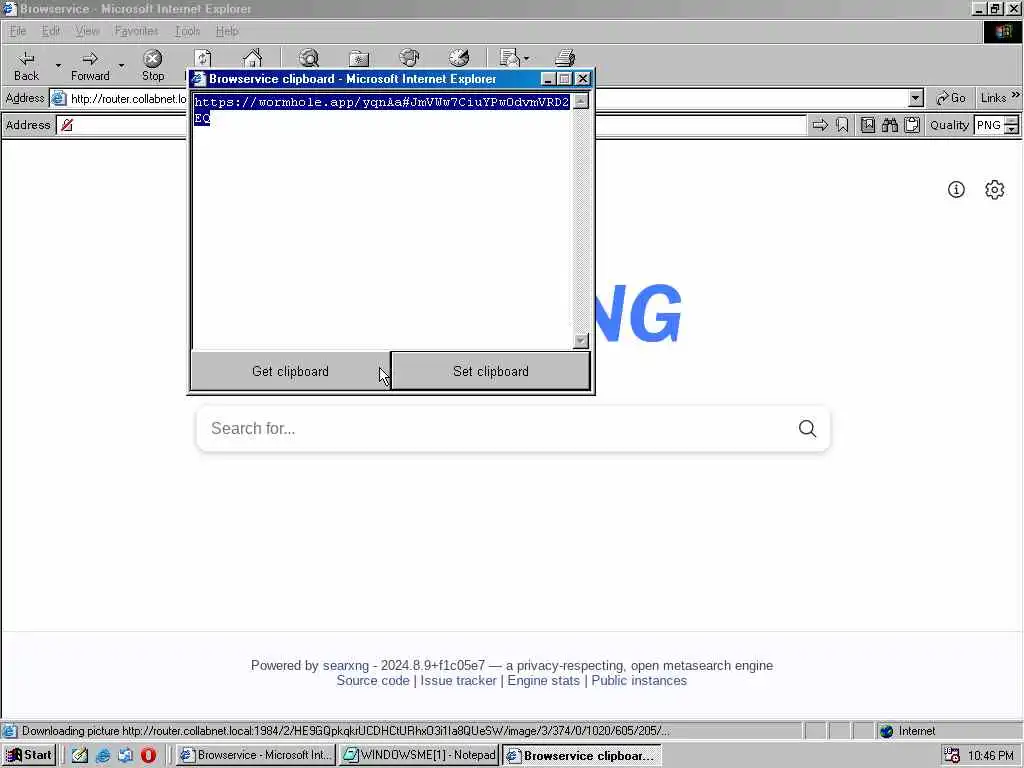Click the Browservice find binoculars icon

tap(889, 125)
